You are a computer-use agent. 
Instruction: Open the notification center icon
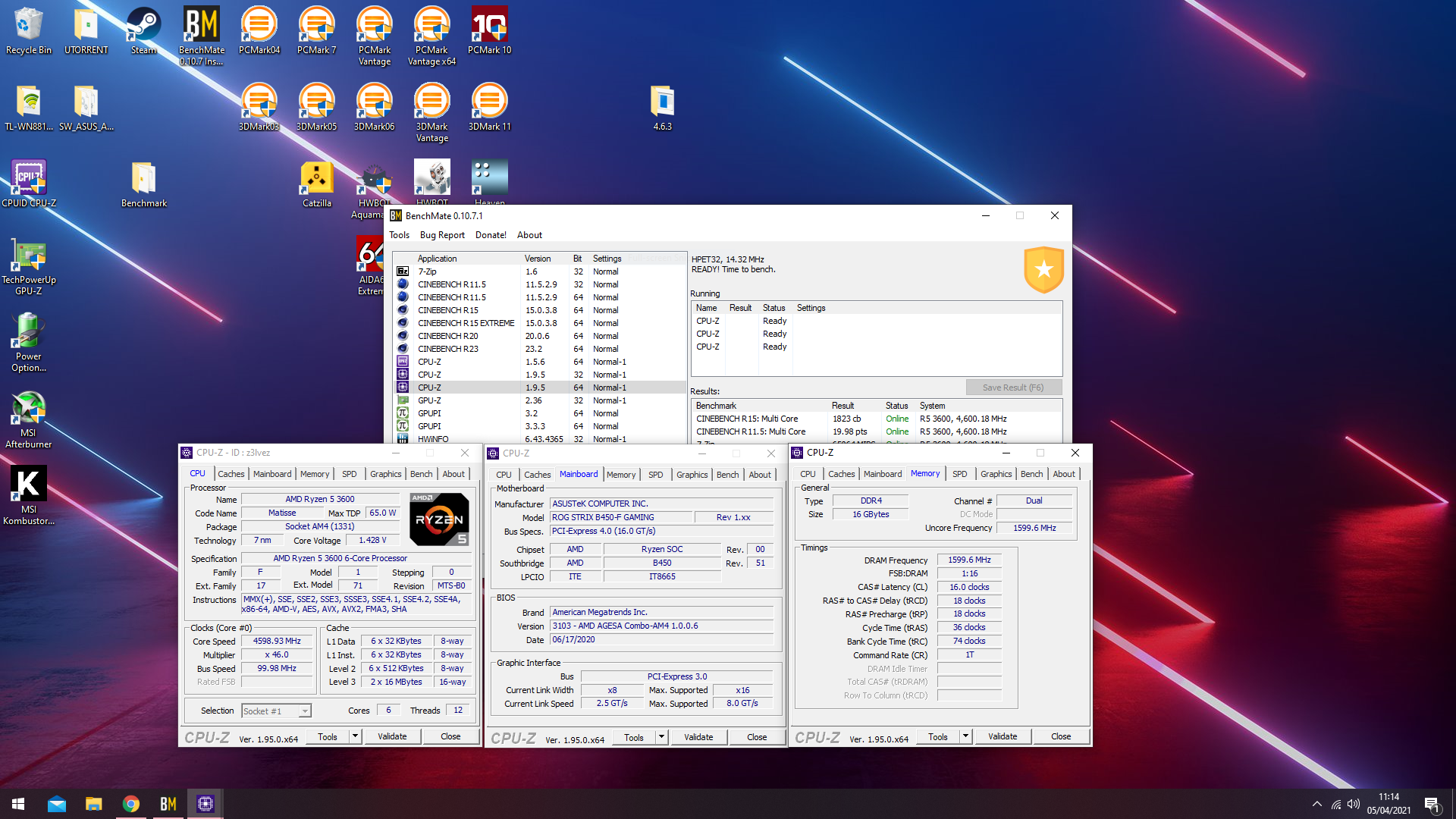pos(1432,804)
